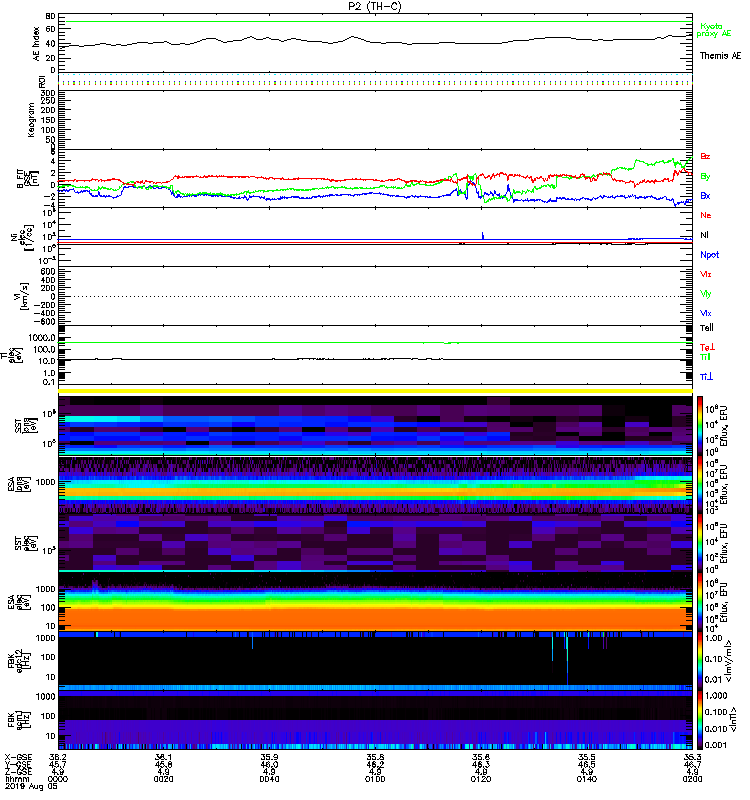Click the blue 'Bx' legend label
The height and width of the screenshot is (800, 750).
705,195
